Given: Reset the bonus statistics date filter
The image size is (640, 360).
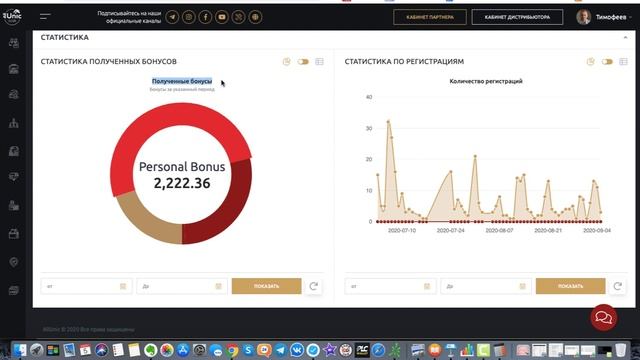Looking at the screenshot, I should 313,286.
